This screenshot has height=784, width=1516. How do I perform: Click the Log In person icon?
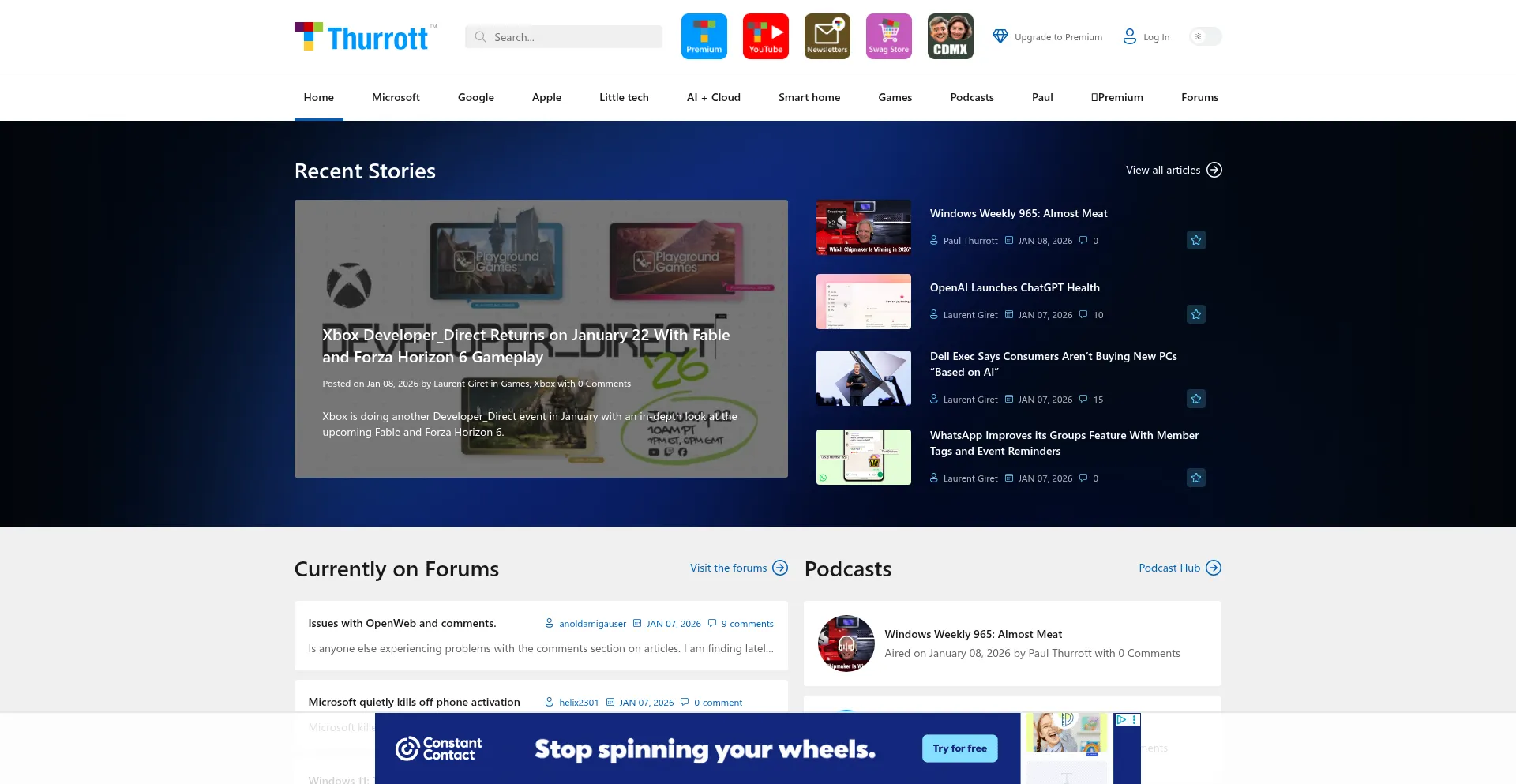pyautogui.click(x=1129, y=36)
